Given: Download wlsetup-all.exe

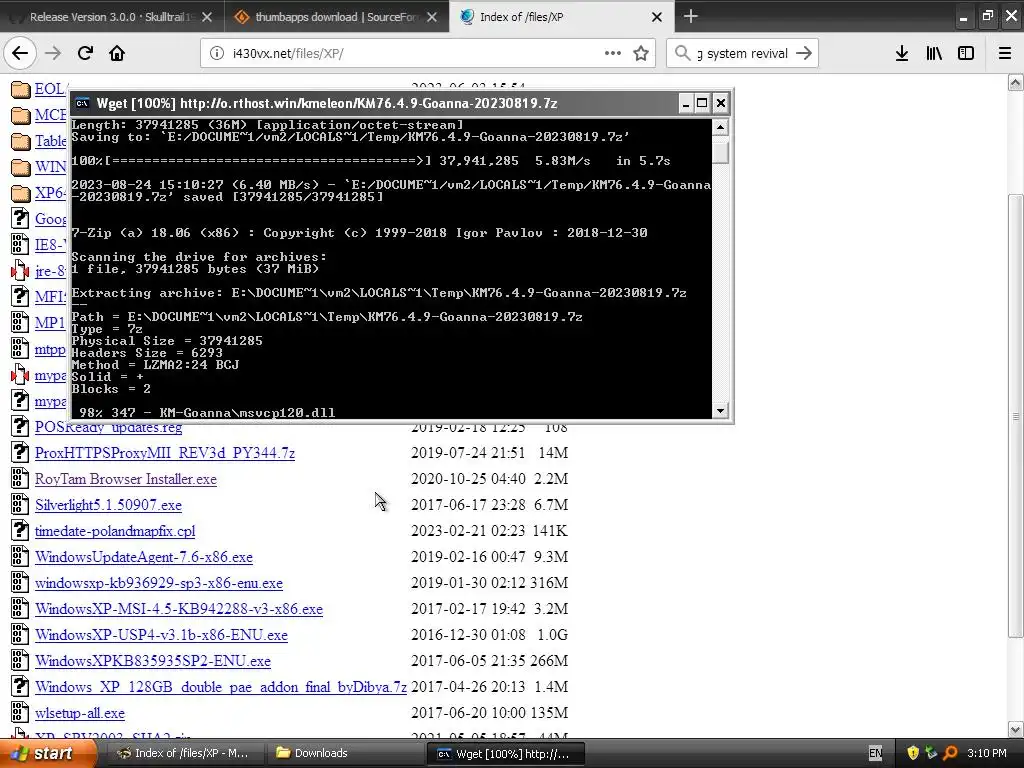Looking at the screenshot, I should click(x=80, y=714).
